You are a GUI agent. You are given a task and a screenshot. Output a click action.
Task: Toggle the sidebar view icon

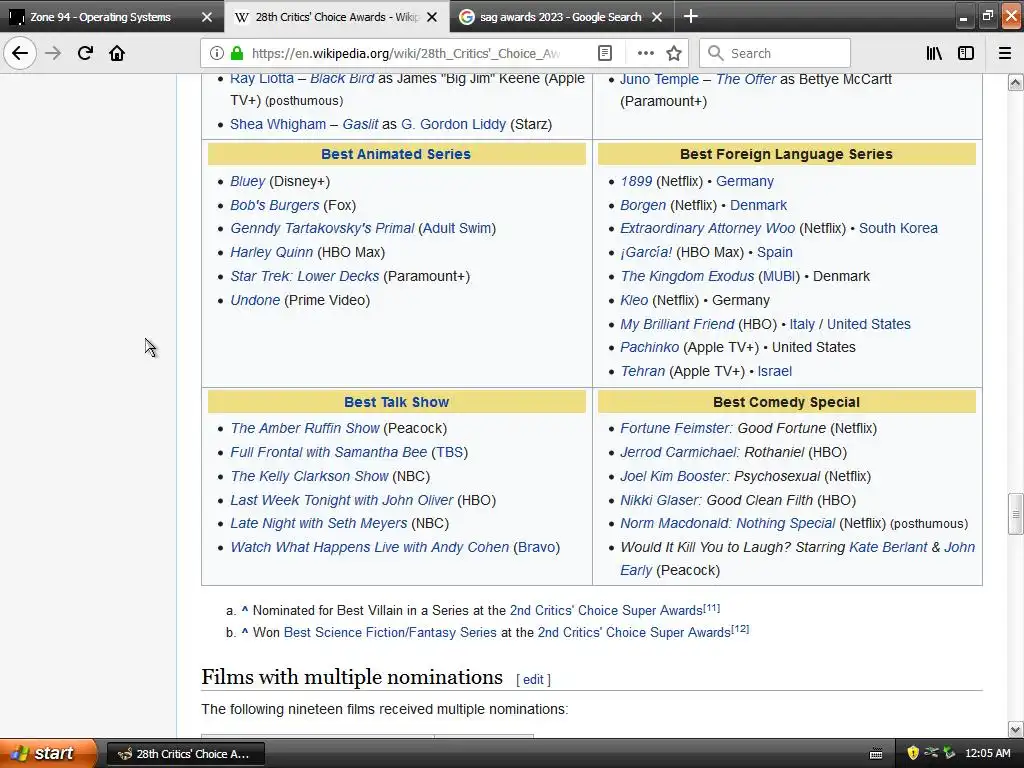pyautogui.click(x=966, y=54)
